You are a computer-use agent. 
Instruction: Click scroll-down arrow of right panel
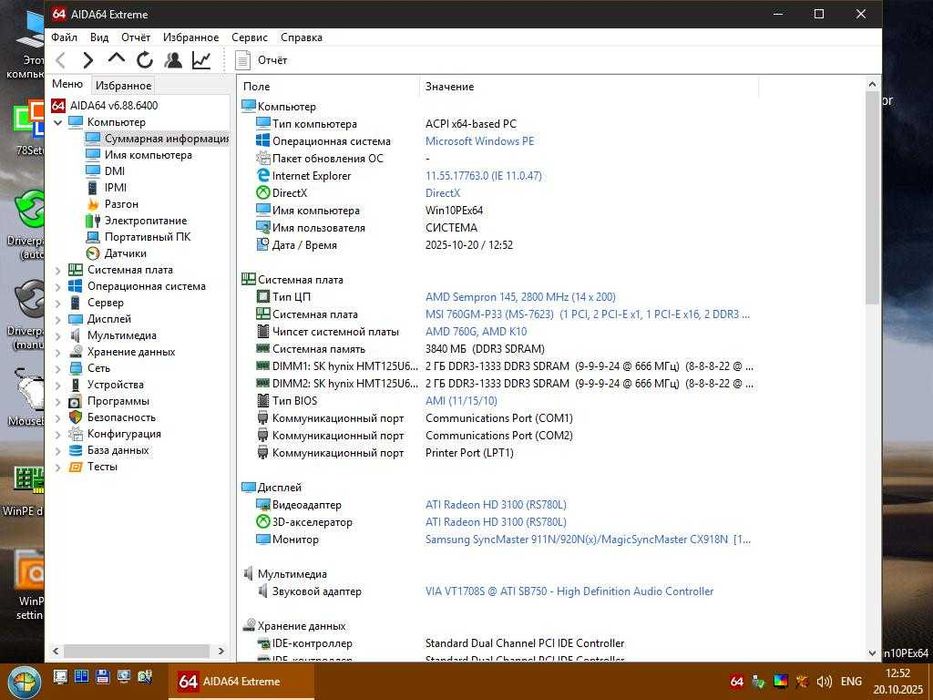pos(872,653)
